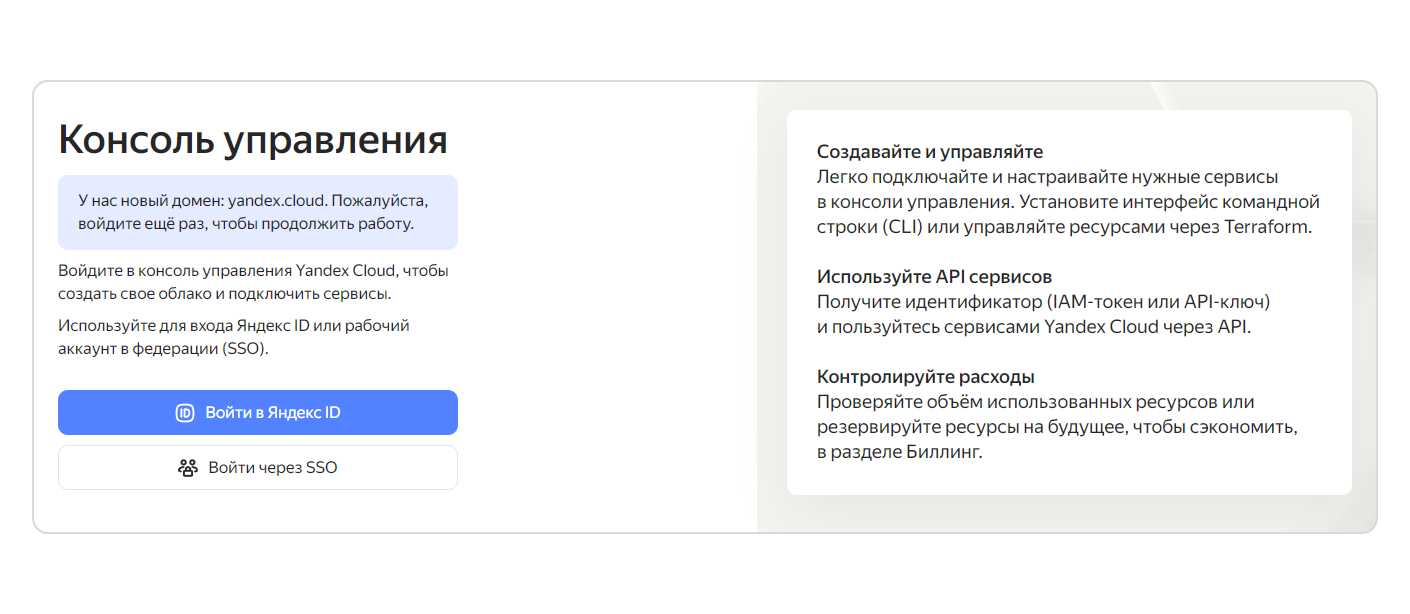1410x614 pixels.
Task: Click the people group icon beside SSO
Action: (x=188, y=468)
